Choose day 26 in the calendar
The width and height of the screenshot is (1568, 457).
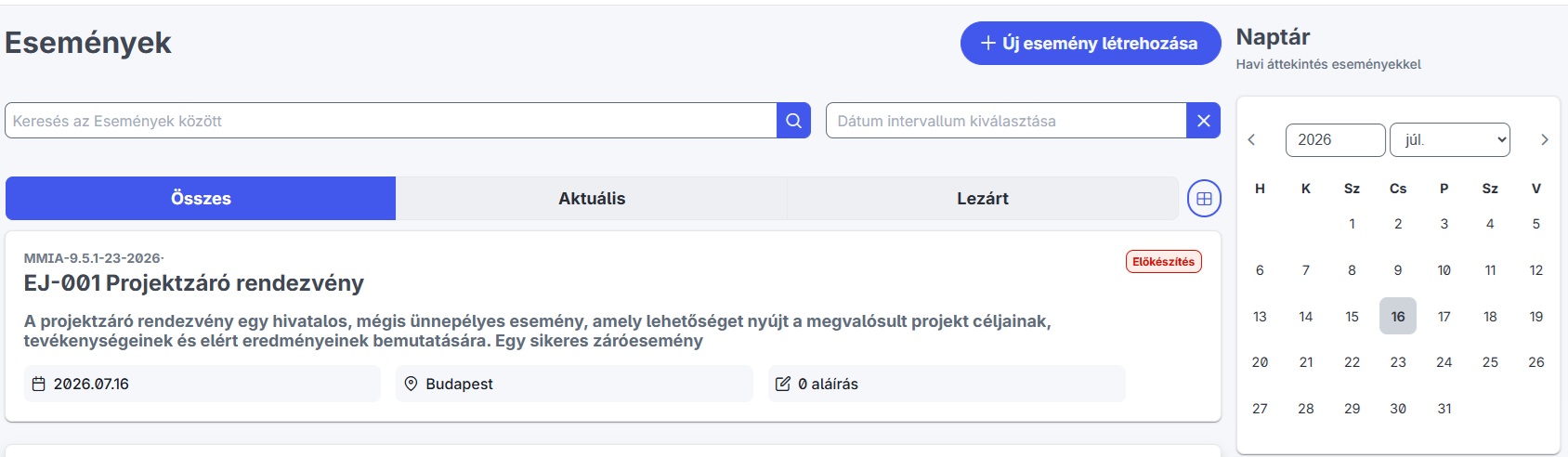pos(1536,362)
